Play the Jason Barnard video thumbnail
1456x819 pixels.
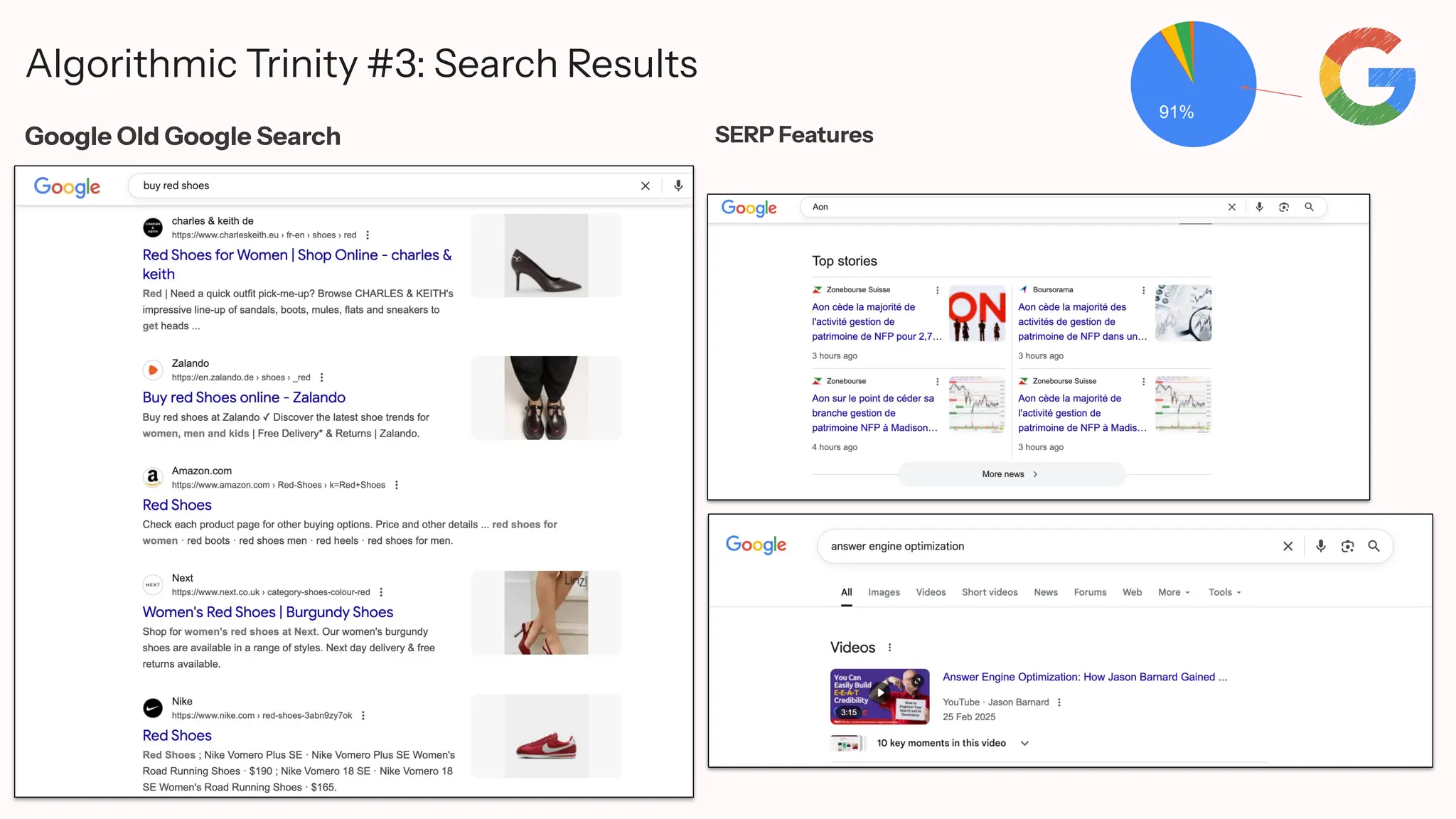point(879,696)
